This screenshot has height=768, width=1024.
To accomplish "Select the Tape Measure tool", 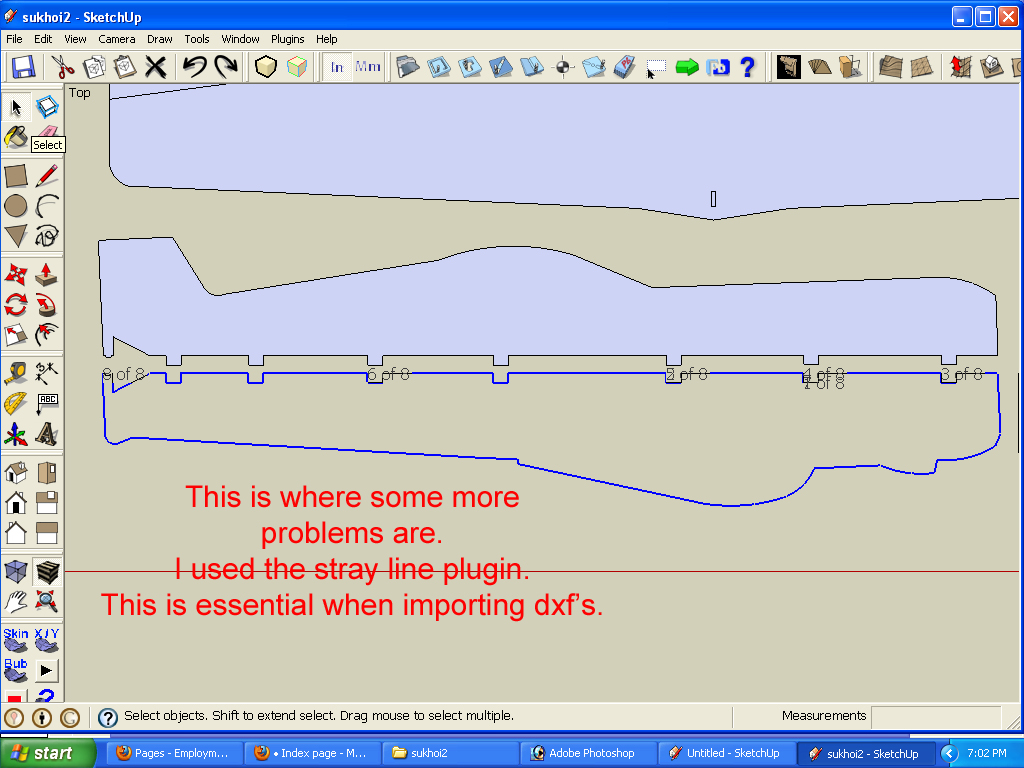I will (x=15, y=373).
